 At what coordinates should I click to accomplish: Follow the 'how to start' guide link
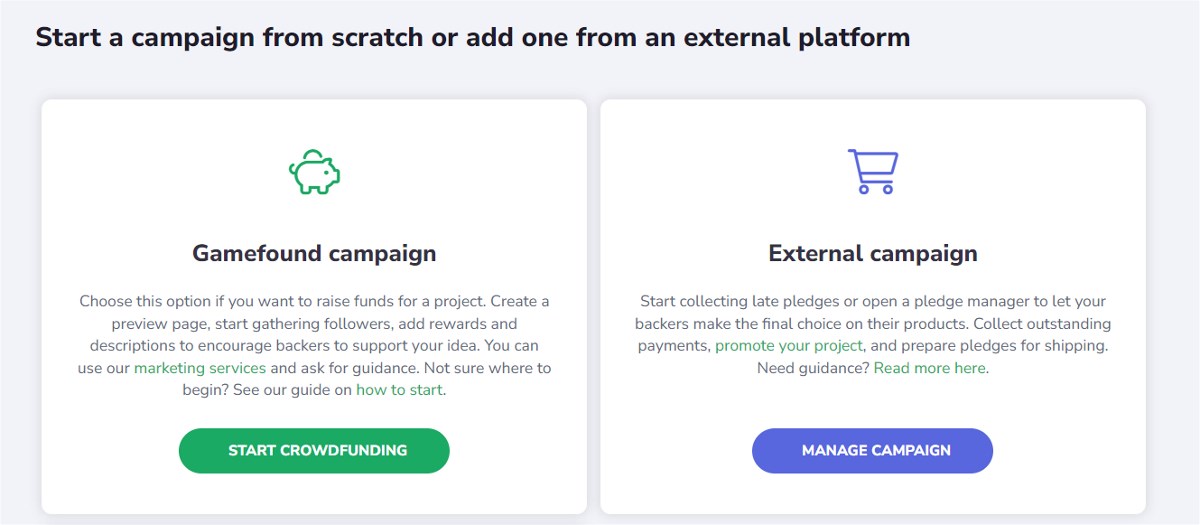(399, 390)
